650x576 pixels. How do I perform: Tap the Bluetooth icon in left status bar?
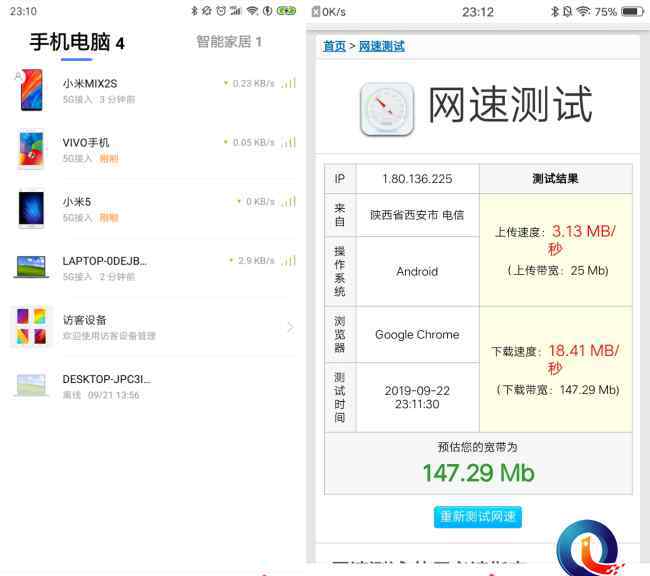194,11
